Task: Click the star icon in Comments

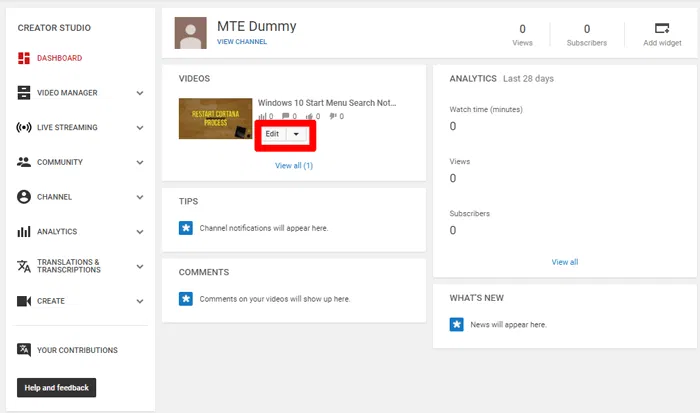Action: (x=186, y=299)
